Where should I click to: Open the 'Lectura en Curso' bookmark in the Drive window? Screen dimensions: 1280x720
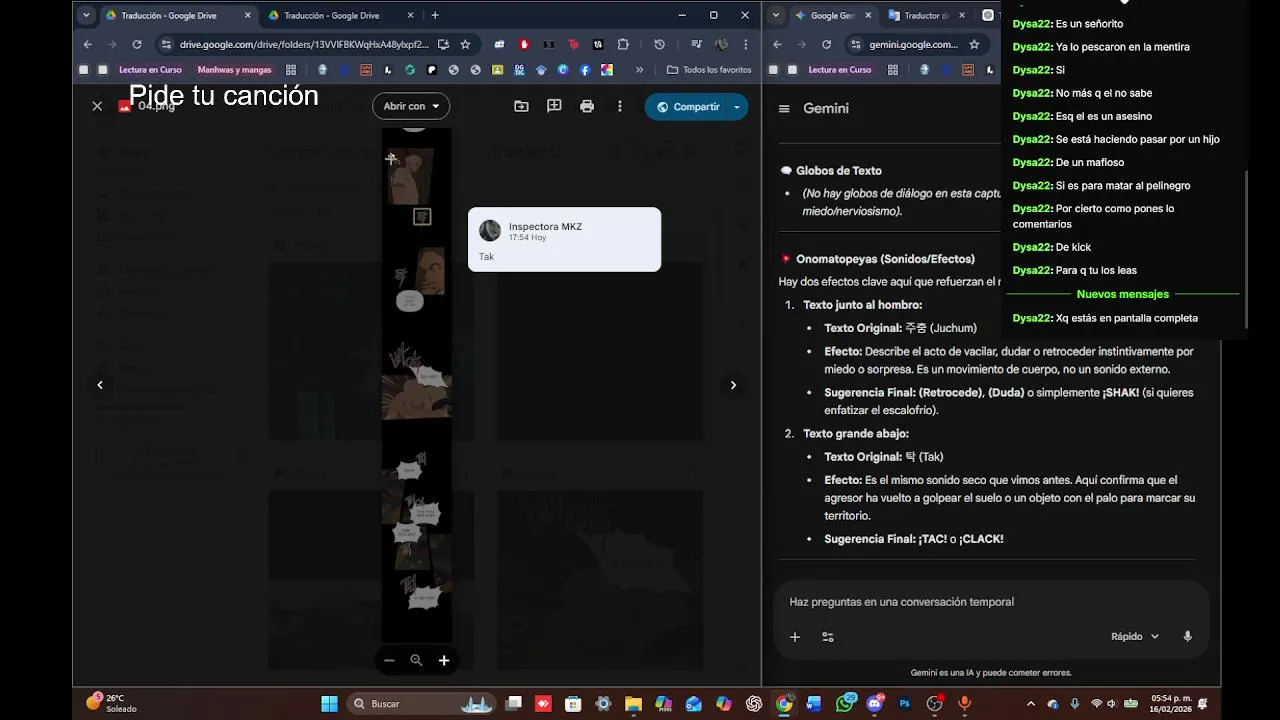tap(150, 70)
